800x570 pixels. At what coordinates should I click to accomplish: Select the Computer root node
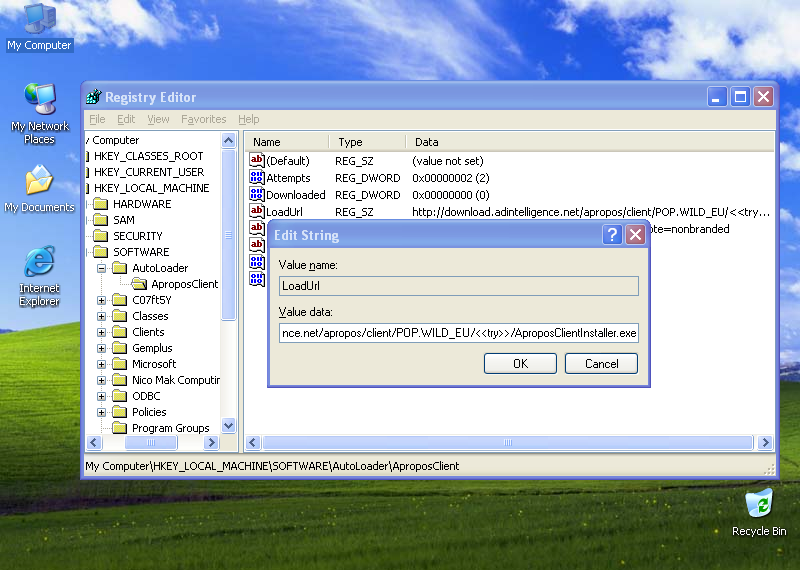point(115,140)
